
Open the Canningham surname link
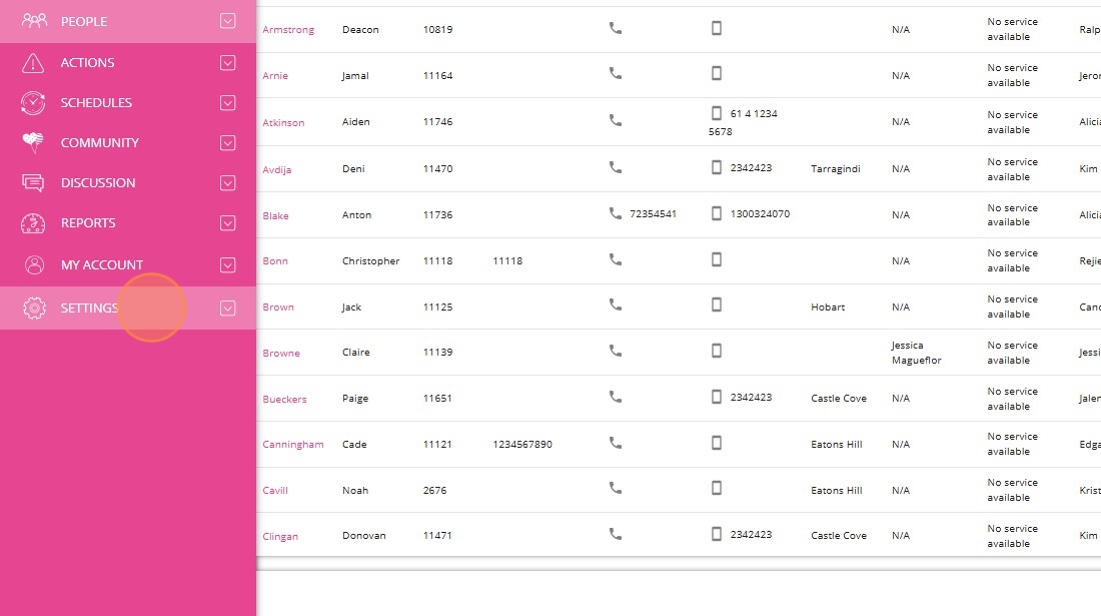click(293, 444)
